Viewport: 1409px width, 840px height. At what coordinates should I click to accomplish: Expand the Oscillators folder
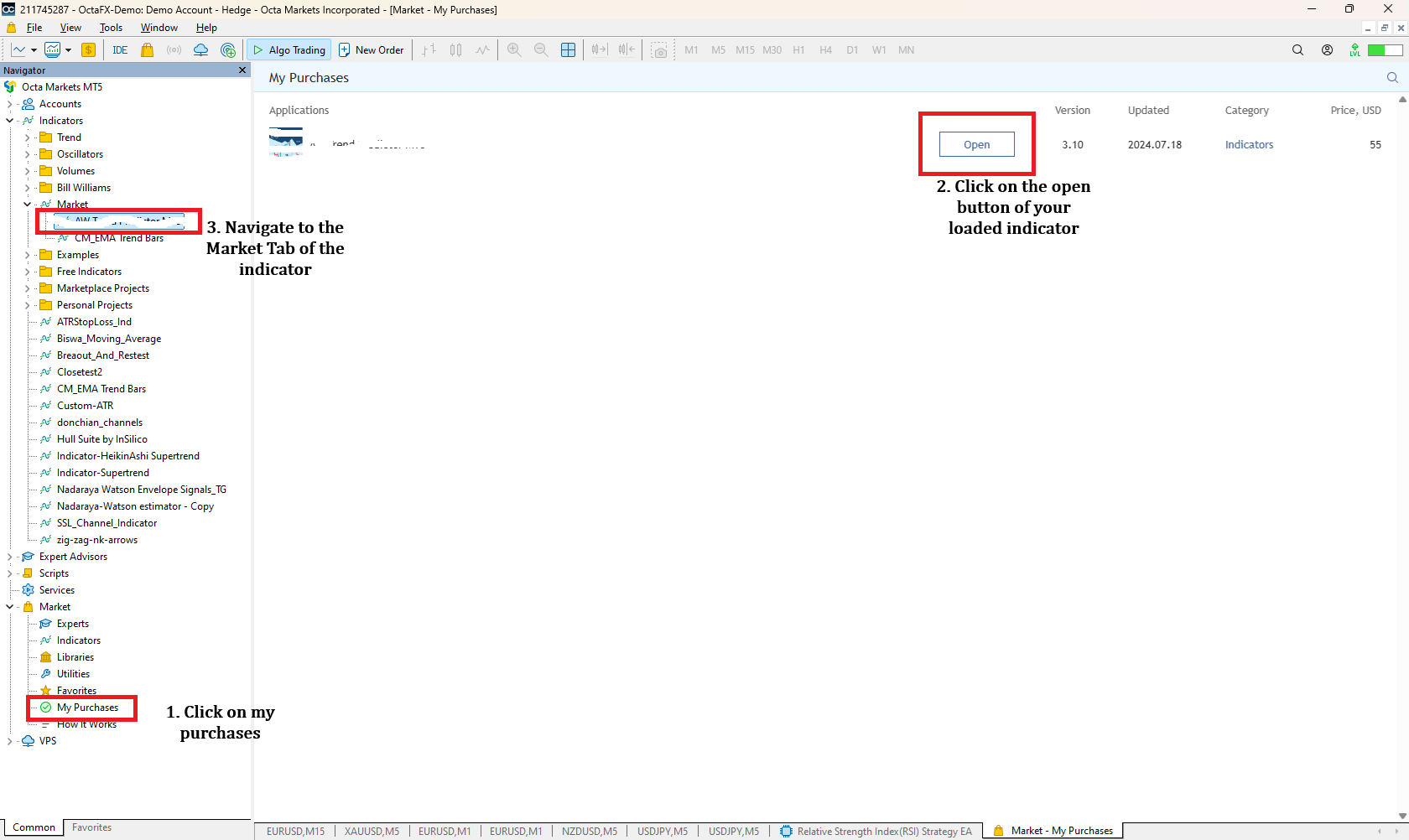pyautogui.click(x=27, y=154)
